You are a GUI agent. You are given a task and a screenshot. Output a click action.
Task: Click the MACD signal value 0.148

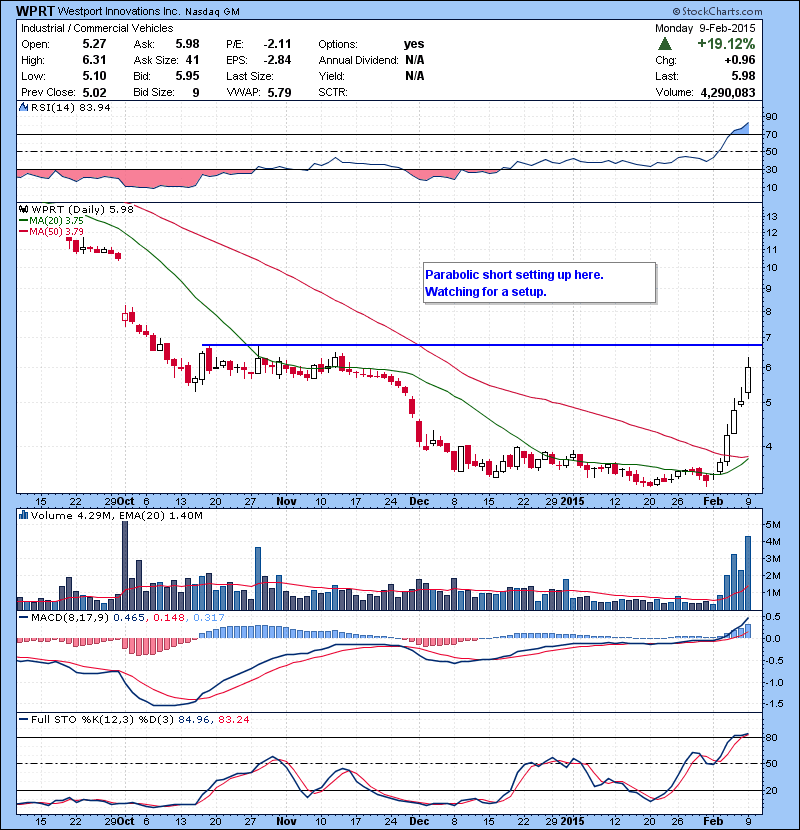(169, 617)
